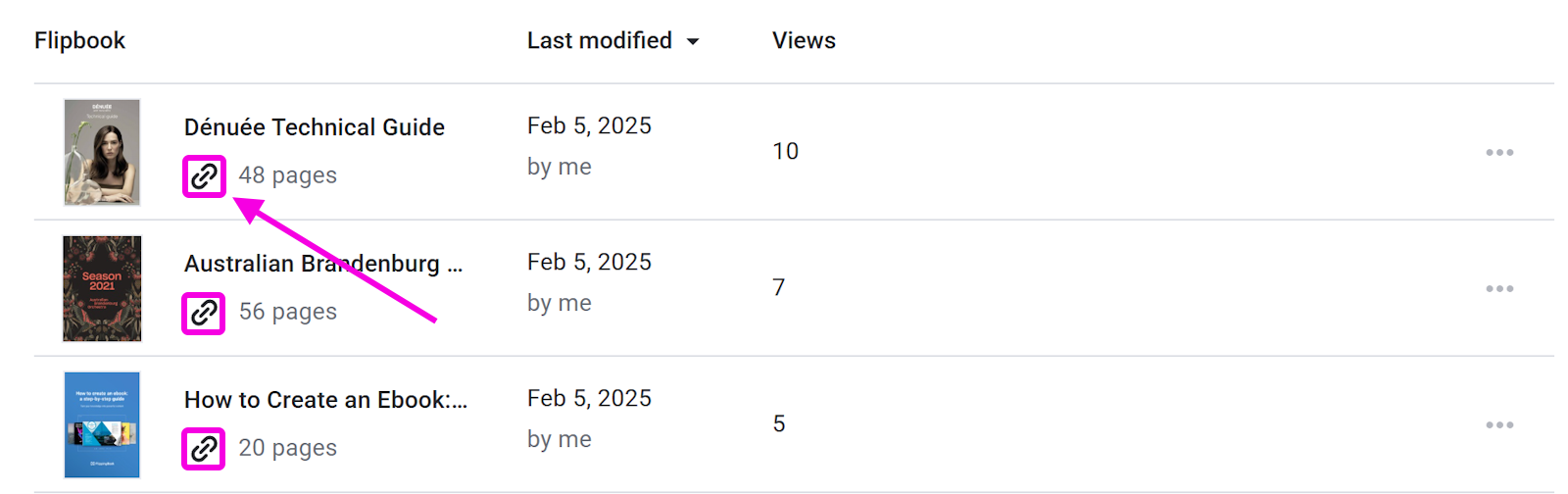Click the 56 pages label
This screenshot has width=1568, height=494.
(x=288, y=312)
